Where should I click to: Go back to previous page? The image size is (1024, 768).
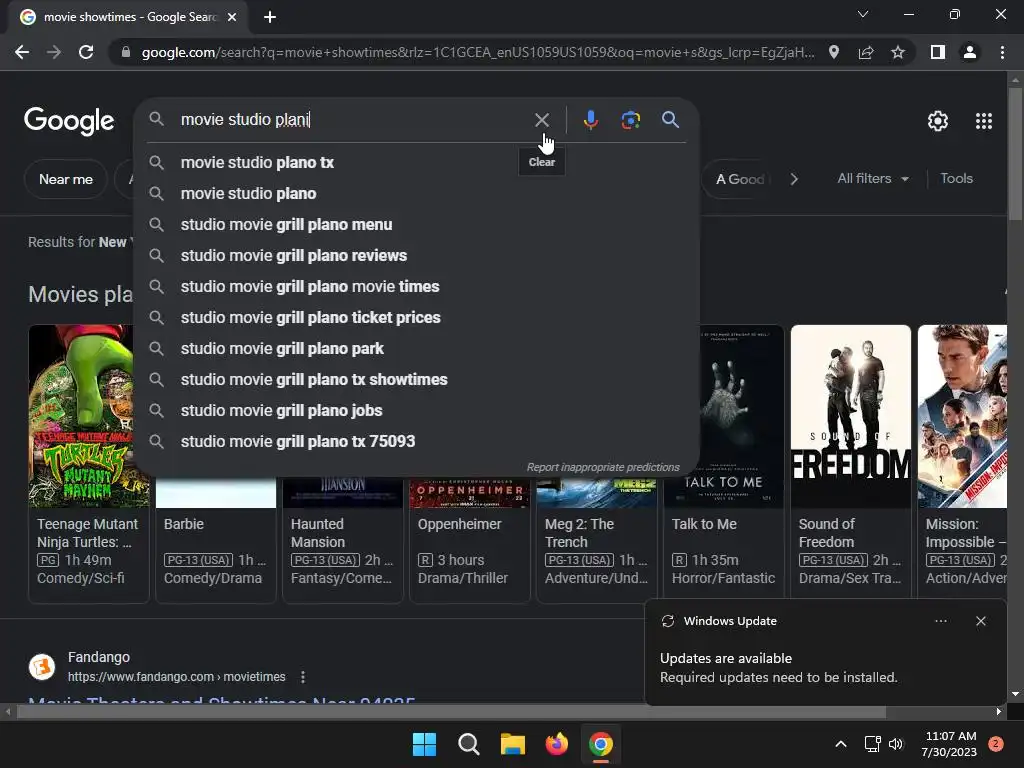[x=22, y=52]
